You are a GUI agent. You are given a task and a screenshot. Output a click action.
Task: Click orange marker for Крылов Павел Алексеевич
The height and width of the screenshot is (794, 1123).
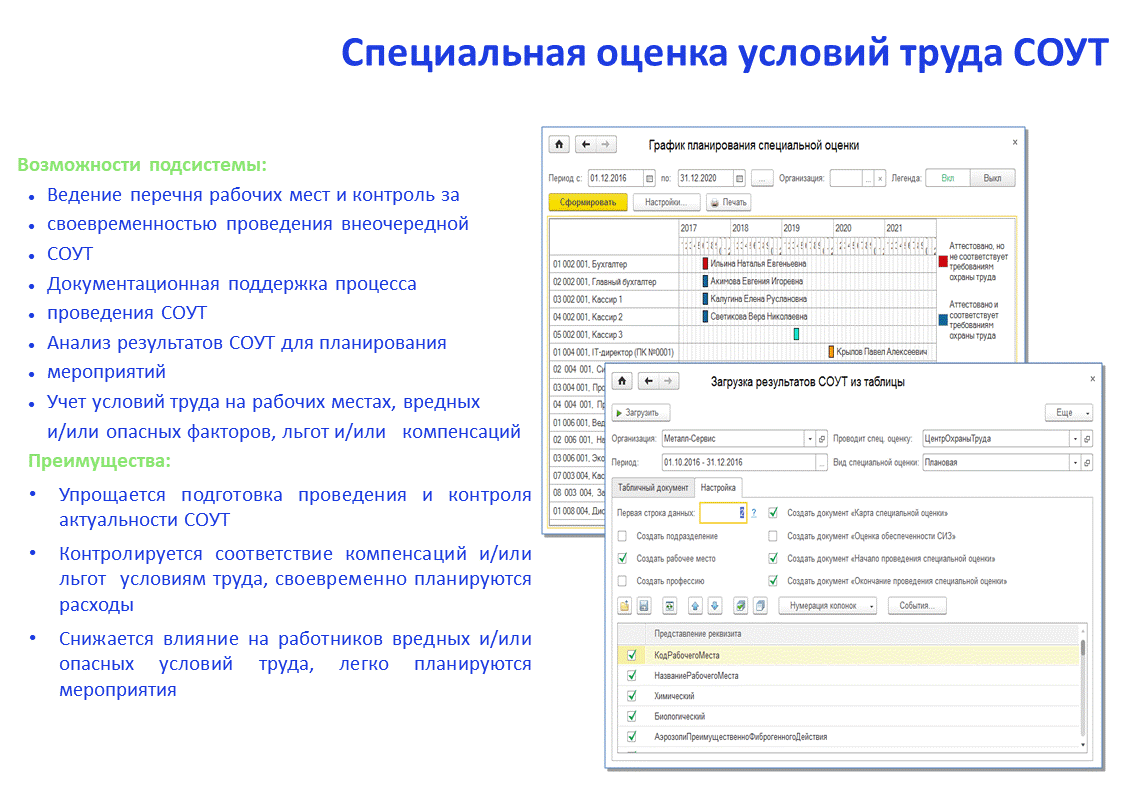coord(831,352)
